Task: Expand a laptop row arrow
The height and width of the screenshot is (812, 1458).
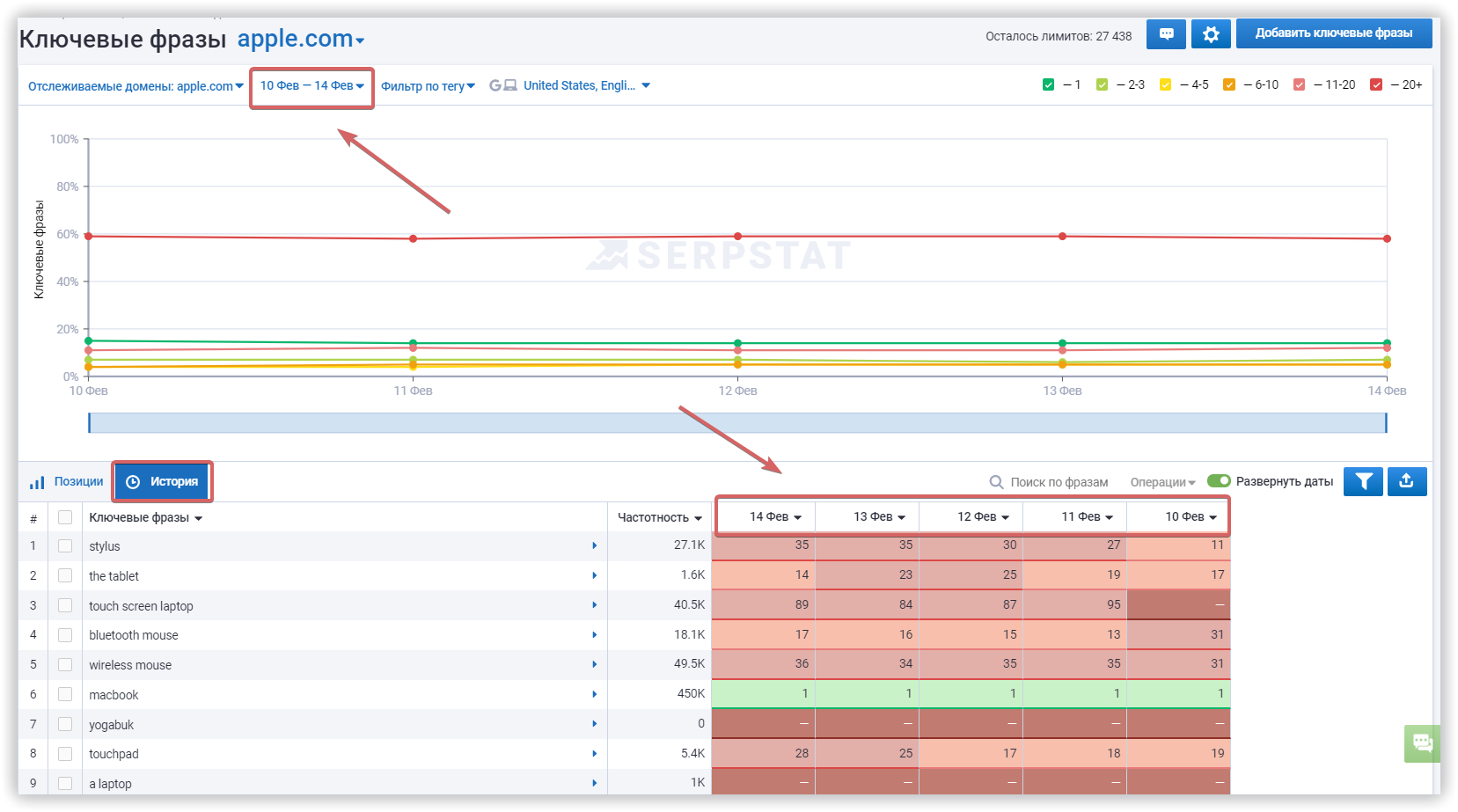Action: (x=595, y=784)
